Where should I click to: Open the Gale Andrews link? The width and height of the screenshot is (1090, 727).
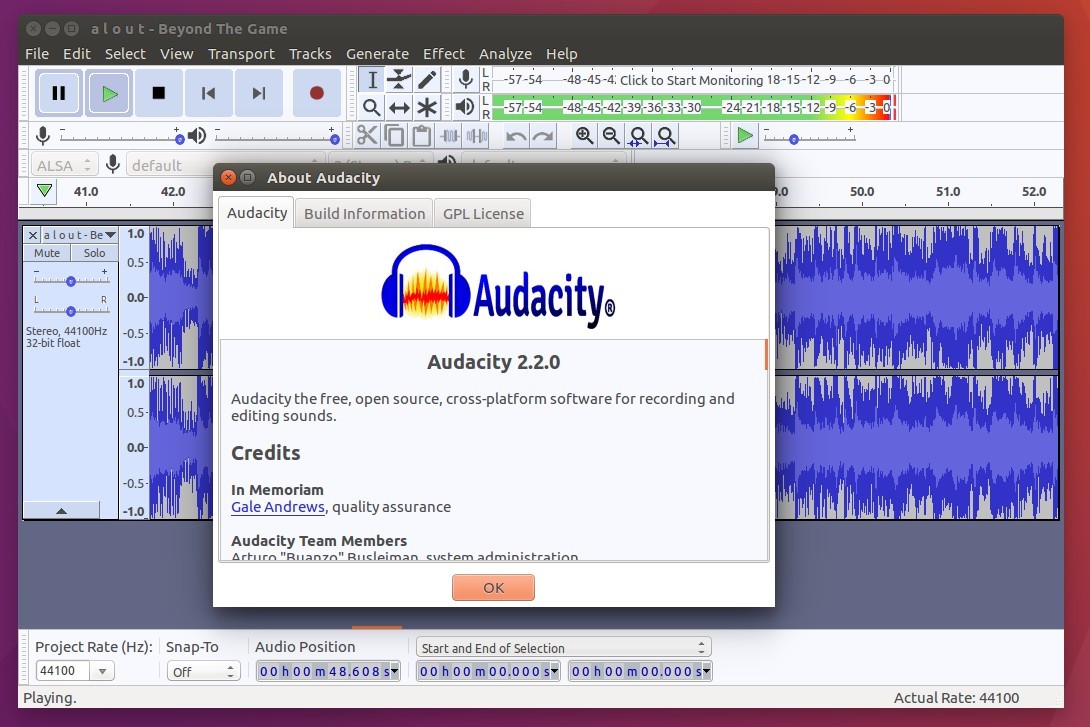click(x=278, y=507)
